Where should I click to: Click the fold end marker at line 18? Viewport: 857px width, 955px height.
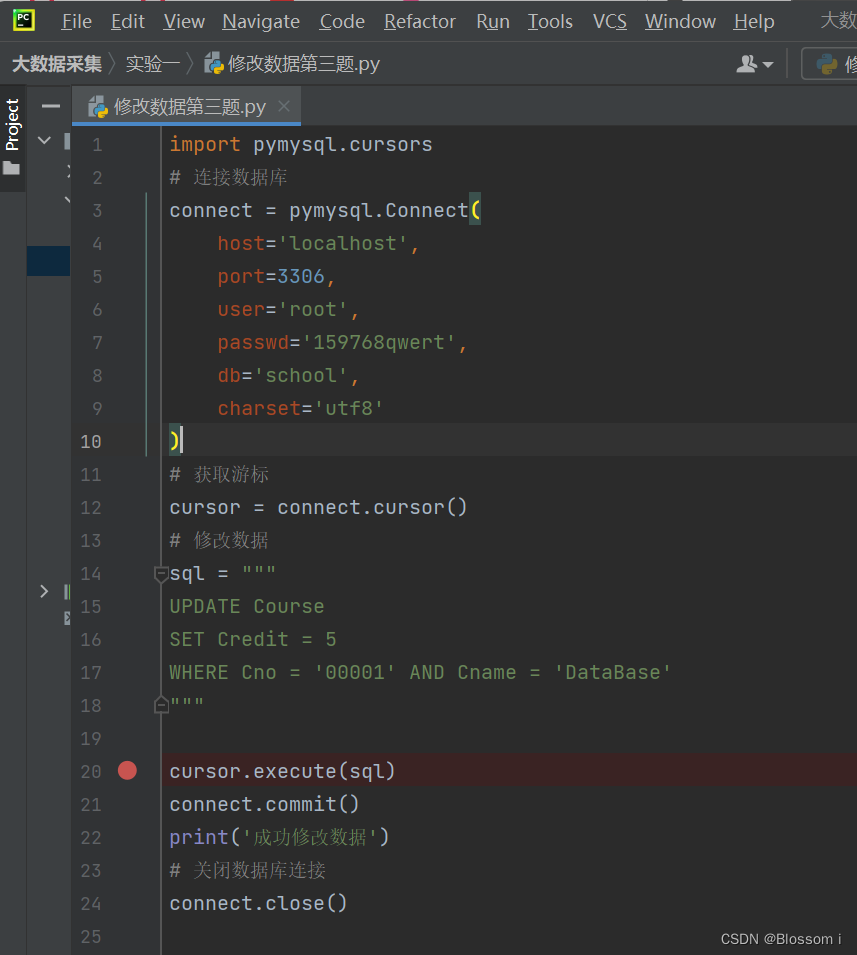click(161, 705)
